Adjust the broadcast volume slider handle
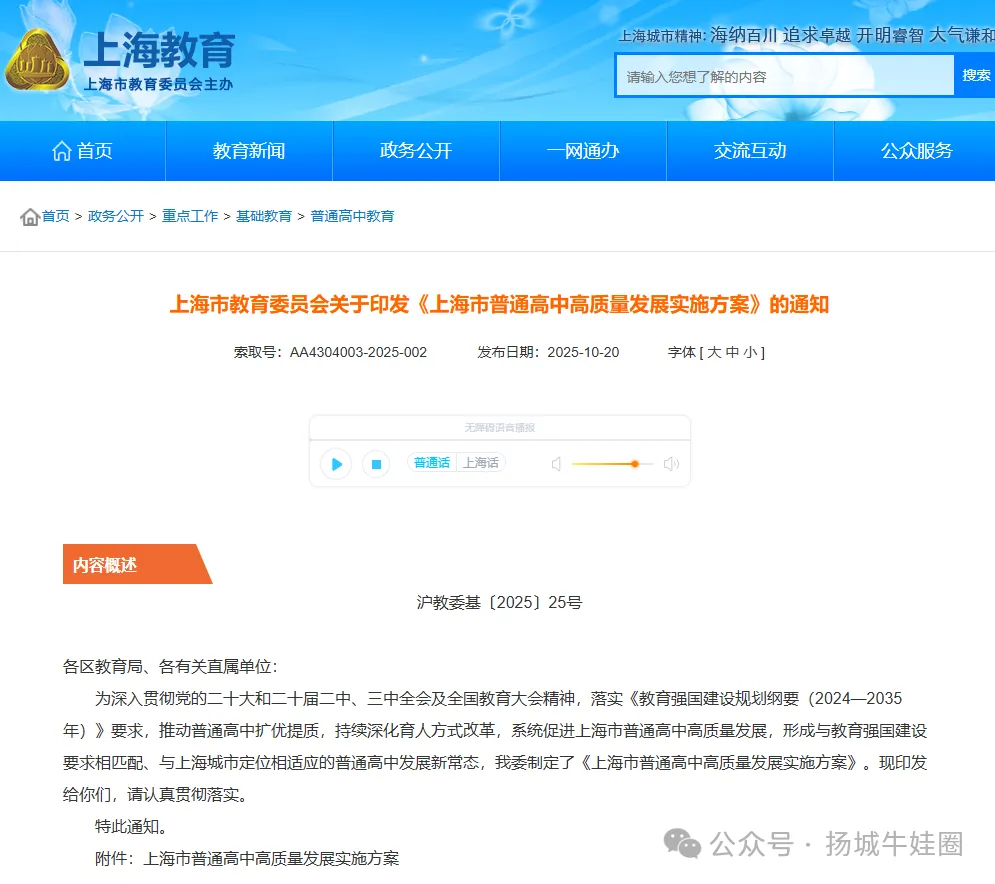 (x=635, y=463)
